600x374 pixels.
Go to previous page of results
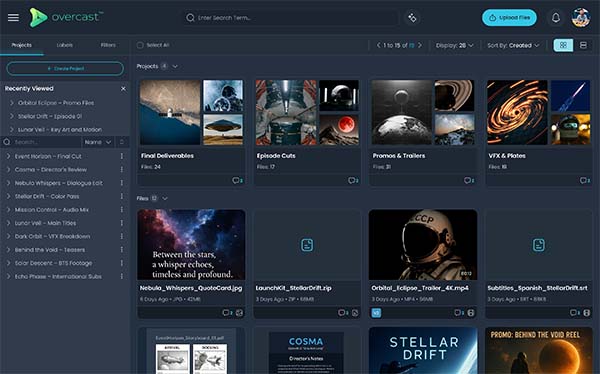[378, 45]
